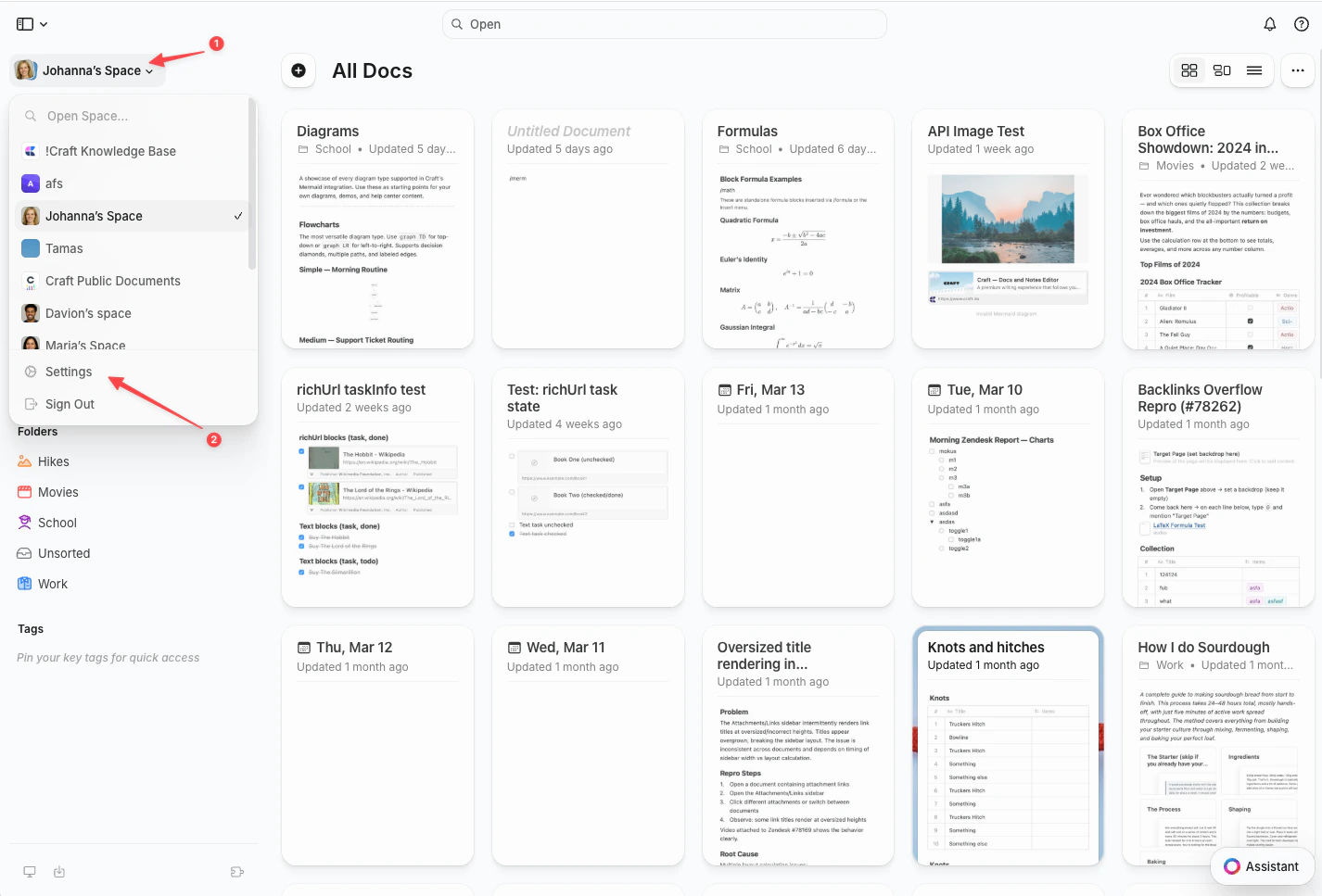
Task: Open the Fri, Mar 13 daily note
Action: [x=798, y=487]
